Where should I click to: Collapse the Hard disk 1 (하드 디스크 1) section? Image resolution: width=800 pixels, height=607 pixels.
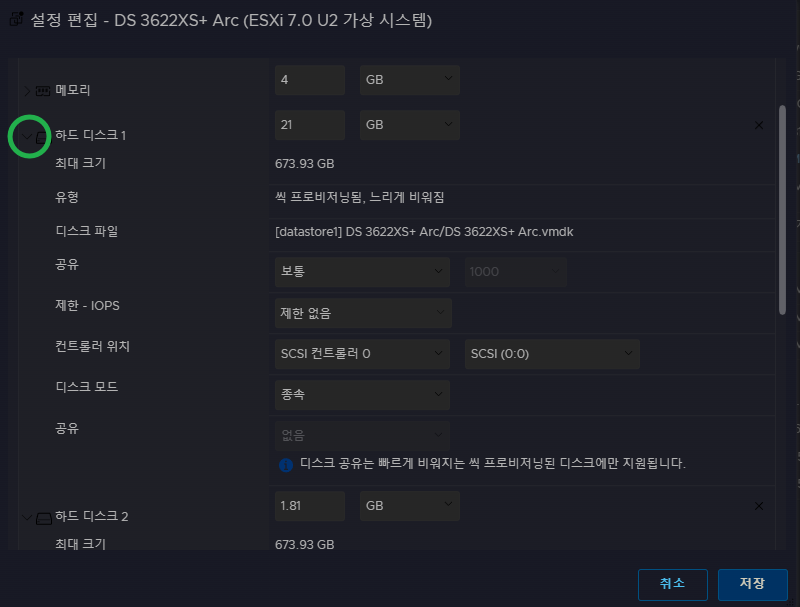tap(27, 136)
